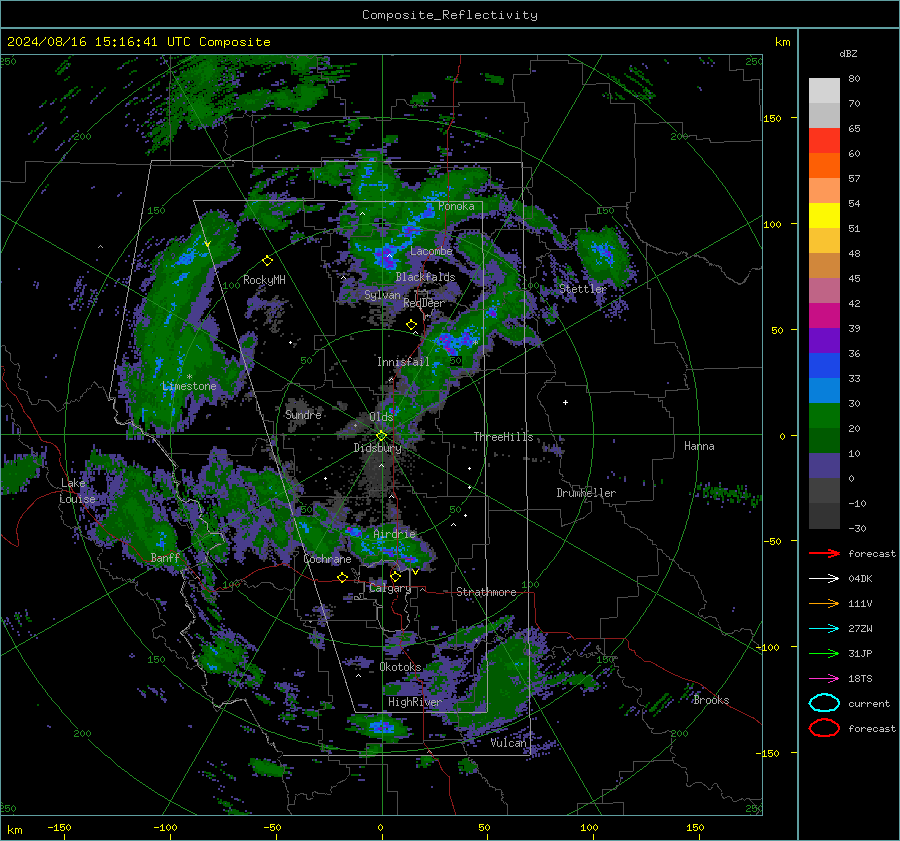Select the Drumheller label

[586, 493]
